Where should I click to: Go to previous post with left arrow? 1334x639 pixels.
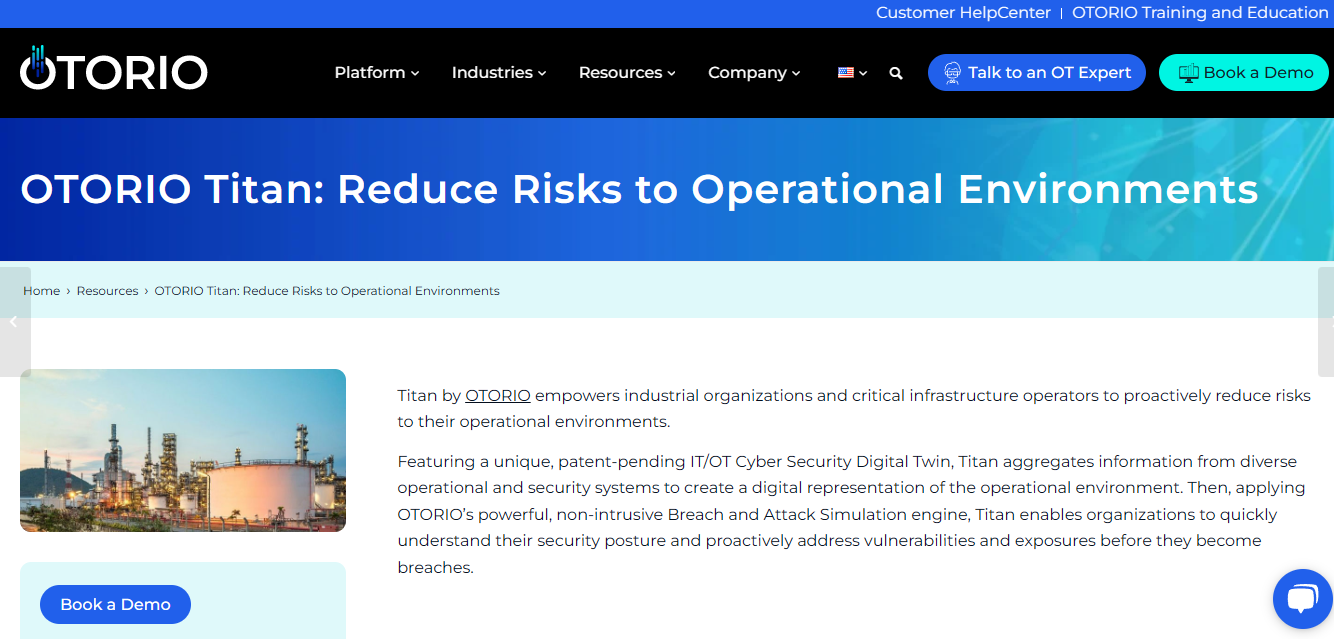(14, 322)
